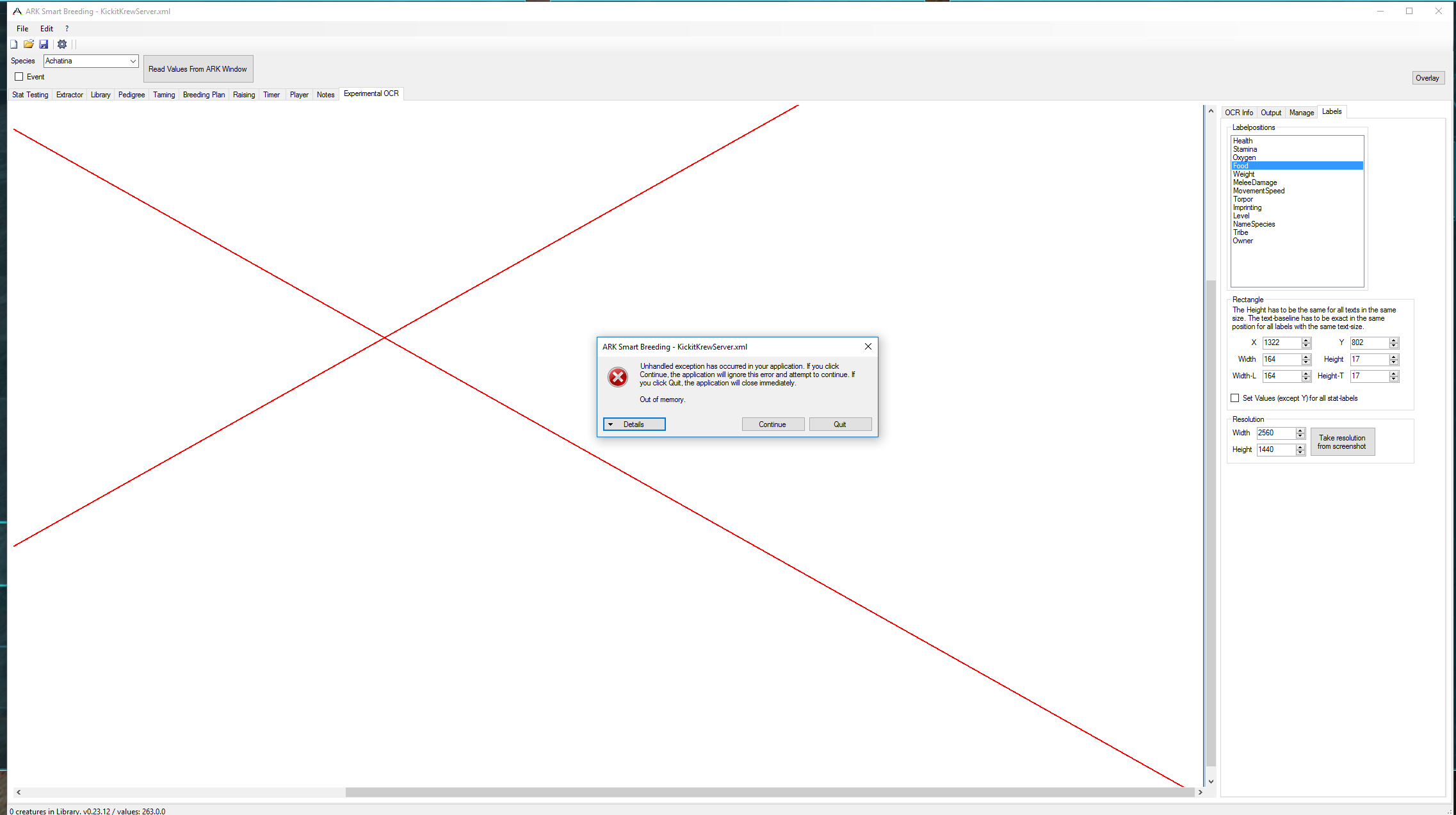This screenshot has width=1456, height=815.
Task: Expand Details in the error dialog
Action: click(x=634, y=424)
